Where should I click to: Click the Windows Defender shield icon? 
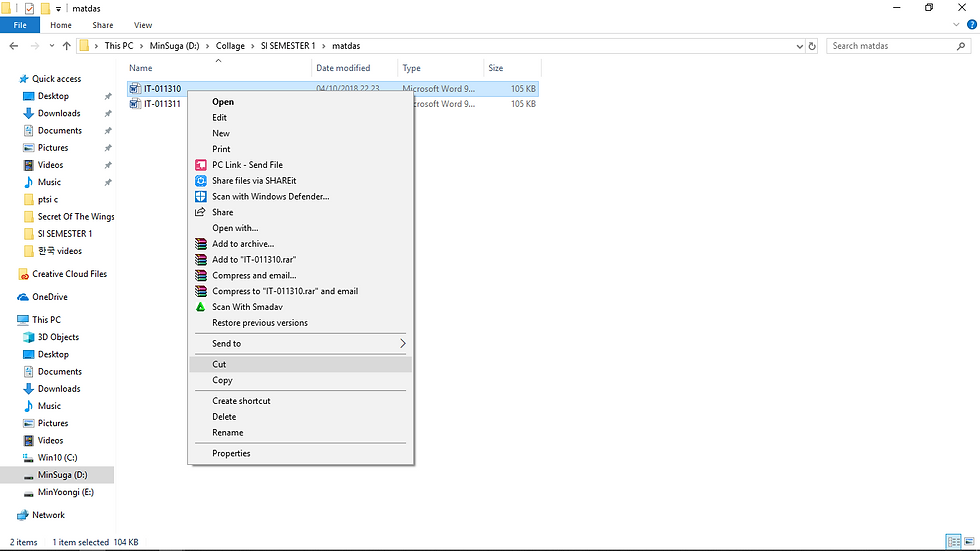point(201,196)
